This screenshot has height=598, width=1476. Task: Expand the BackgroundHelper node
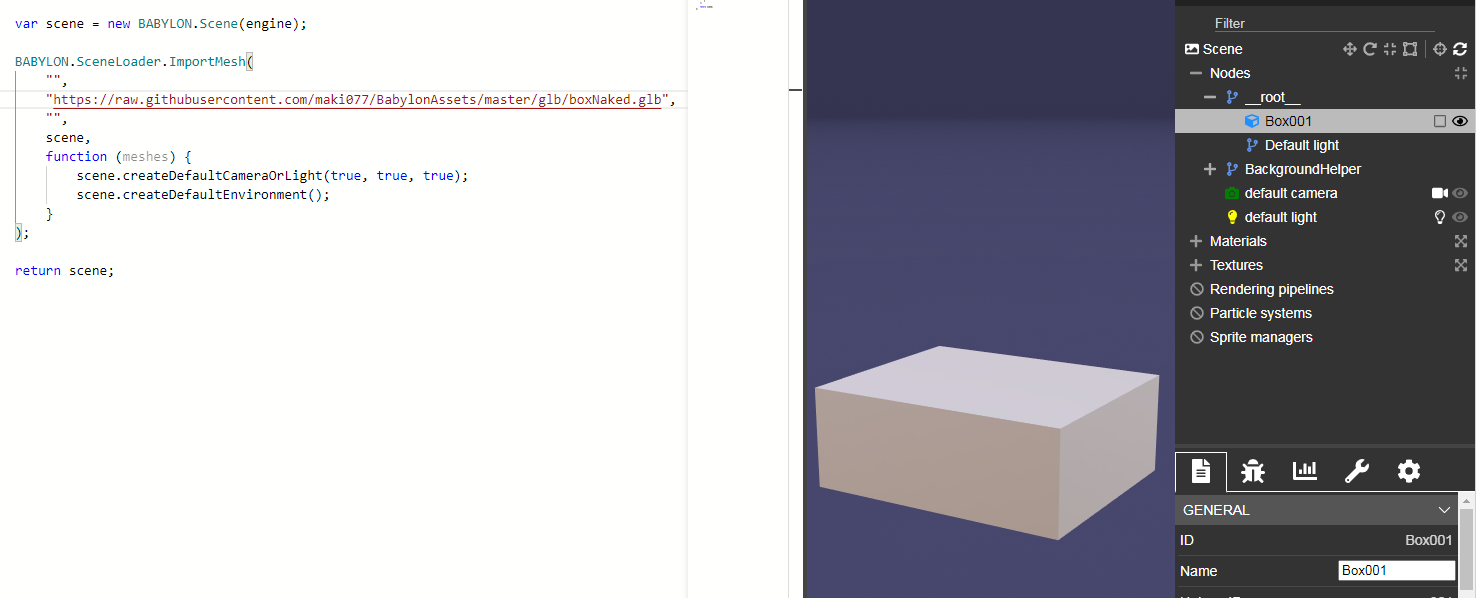(1210, 169)
